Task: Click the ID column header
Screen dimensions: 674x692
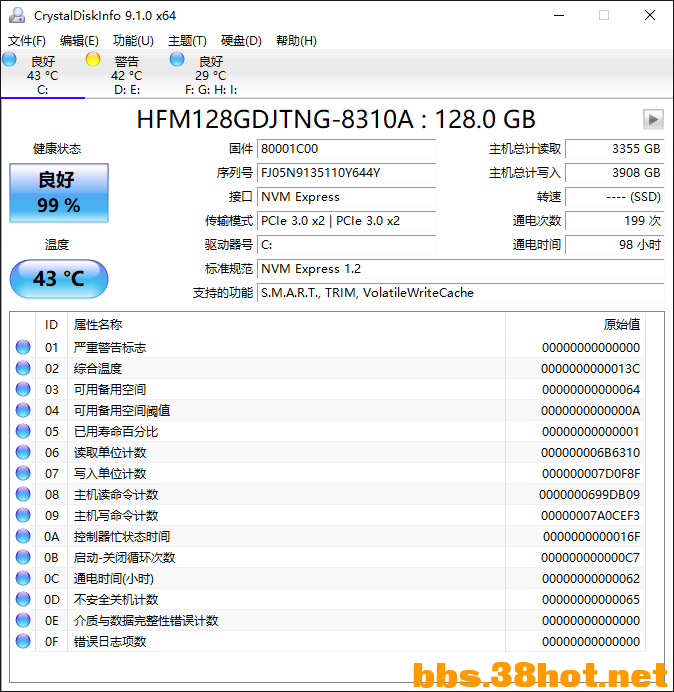Action: tap(52, 325)
